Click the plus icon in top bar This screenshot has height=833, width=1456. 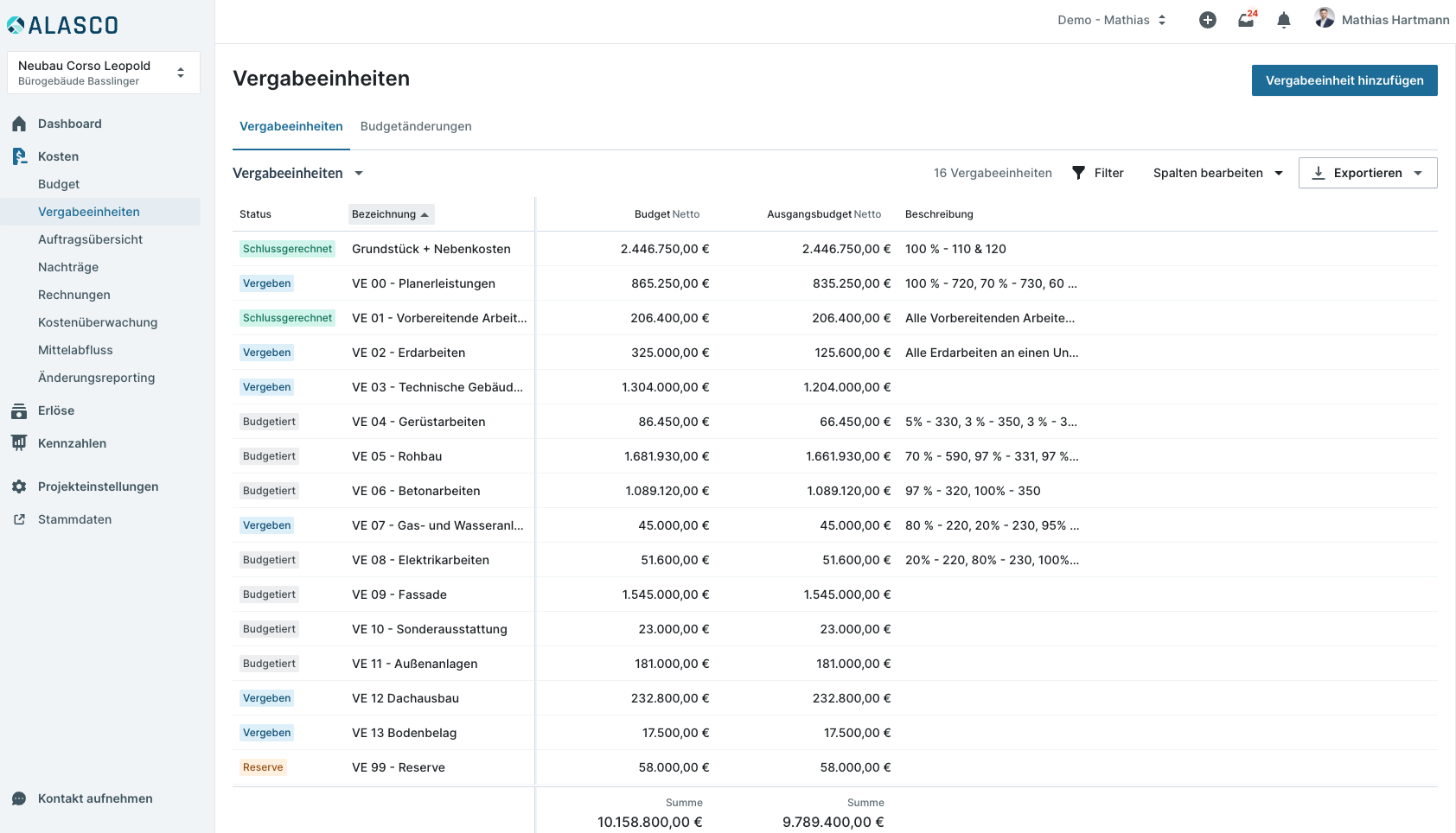(x=1208, y=20)
